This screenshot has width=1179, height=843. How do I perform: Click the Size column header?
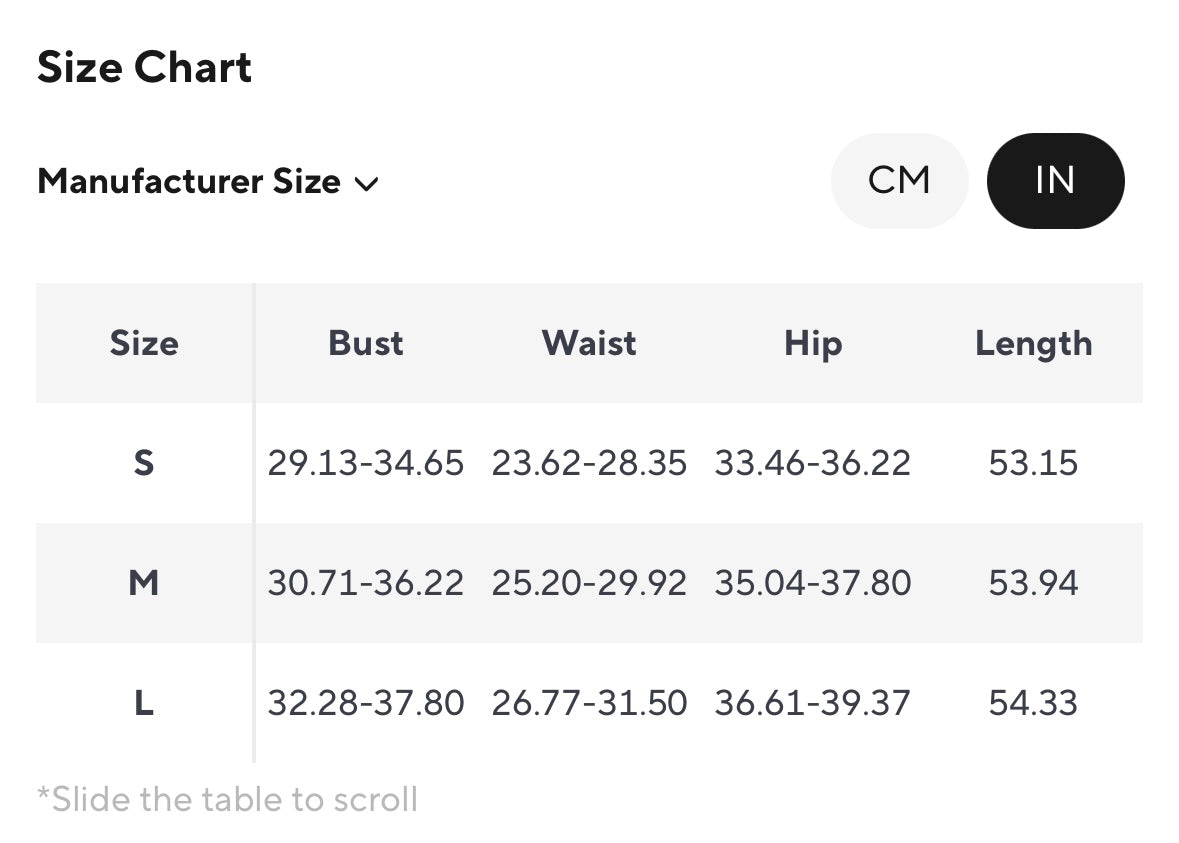[x=144, y=343]
